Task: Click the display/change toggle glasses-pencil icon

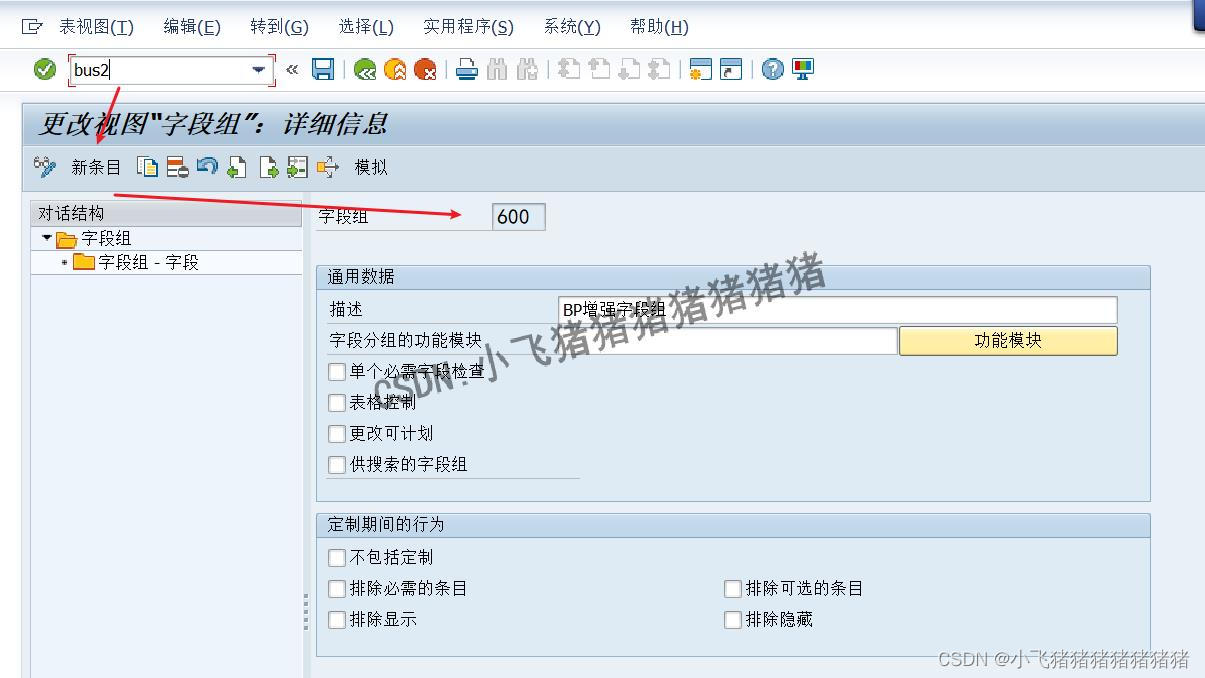Action: (x=45, y=167)
